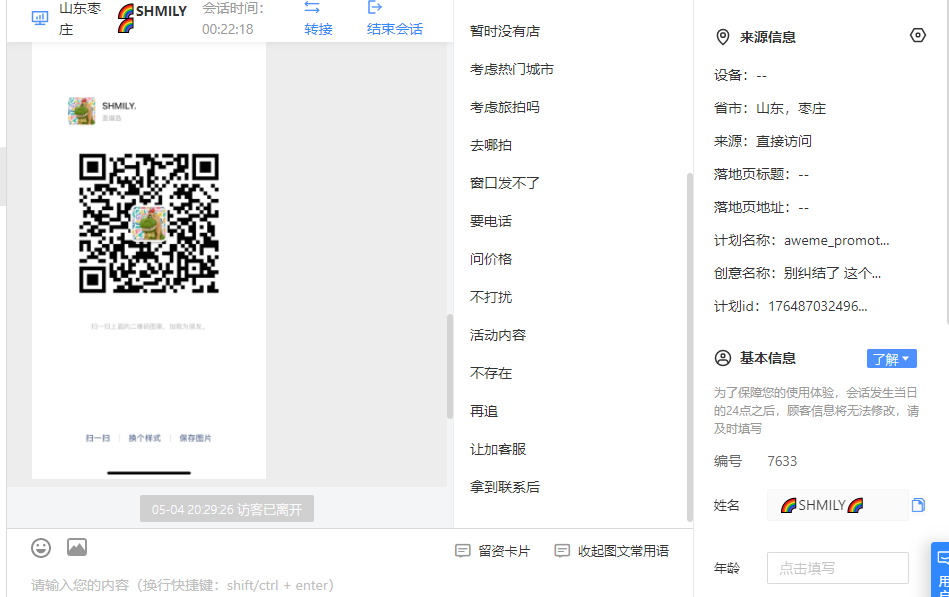Click the 转接 transfer arrows icon
Screen dimensions: 949x597
312,7
